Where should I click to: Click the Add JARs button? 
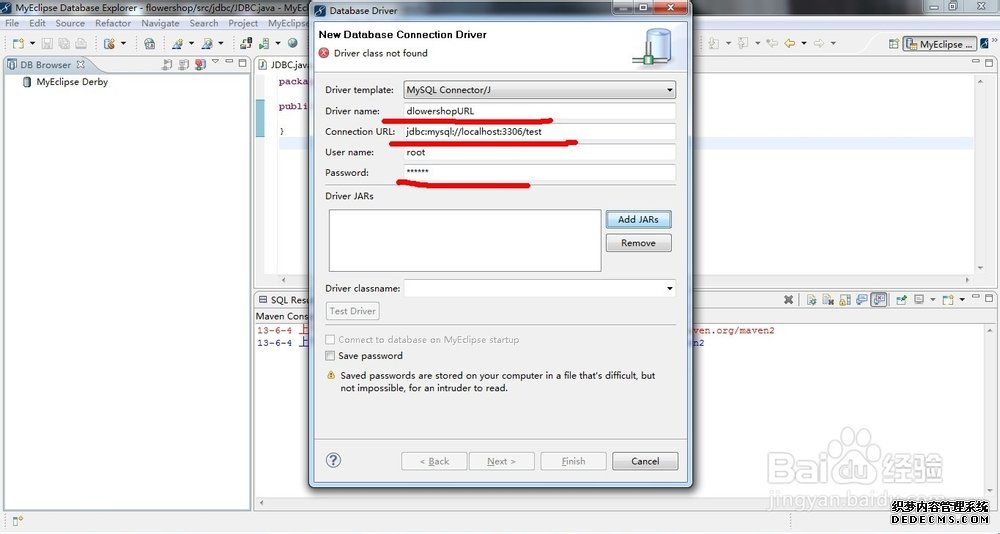tap(638, 219)
